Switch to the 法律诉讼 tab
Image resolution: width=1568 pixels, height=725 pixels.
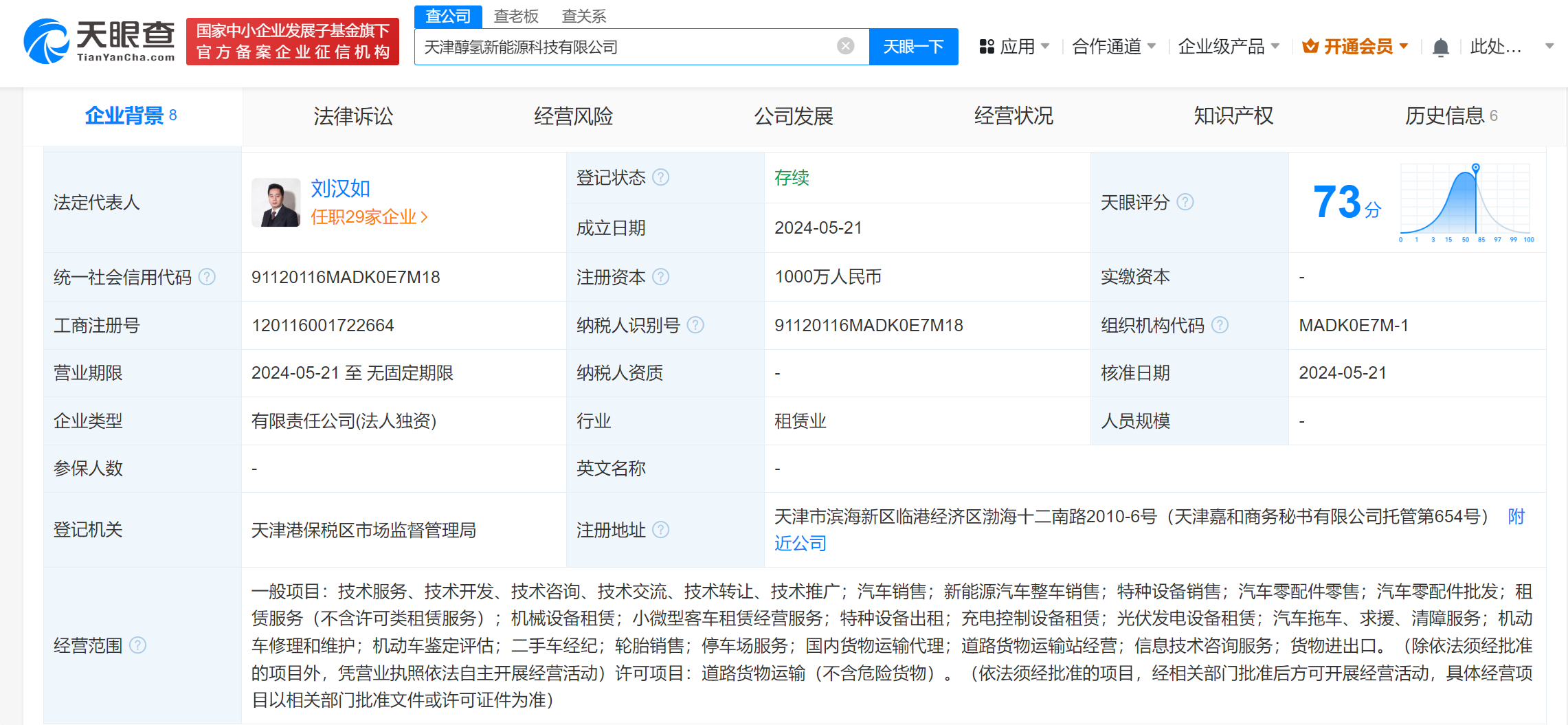pyautogui.click(x=353, y=116)
